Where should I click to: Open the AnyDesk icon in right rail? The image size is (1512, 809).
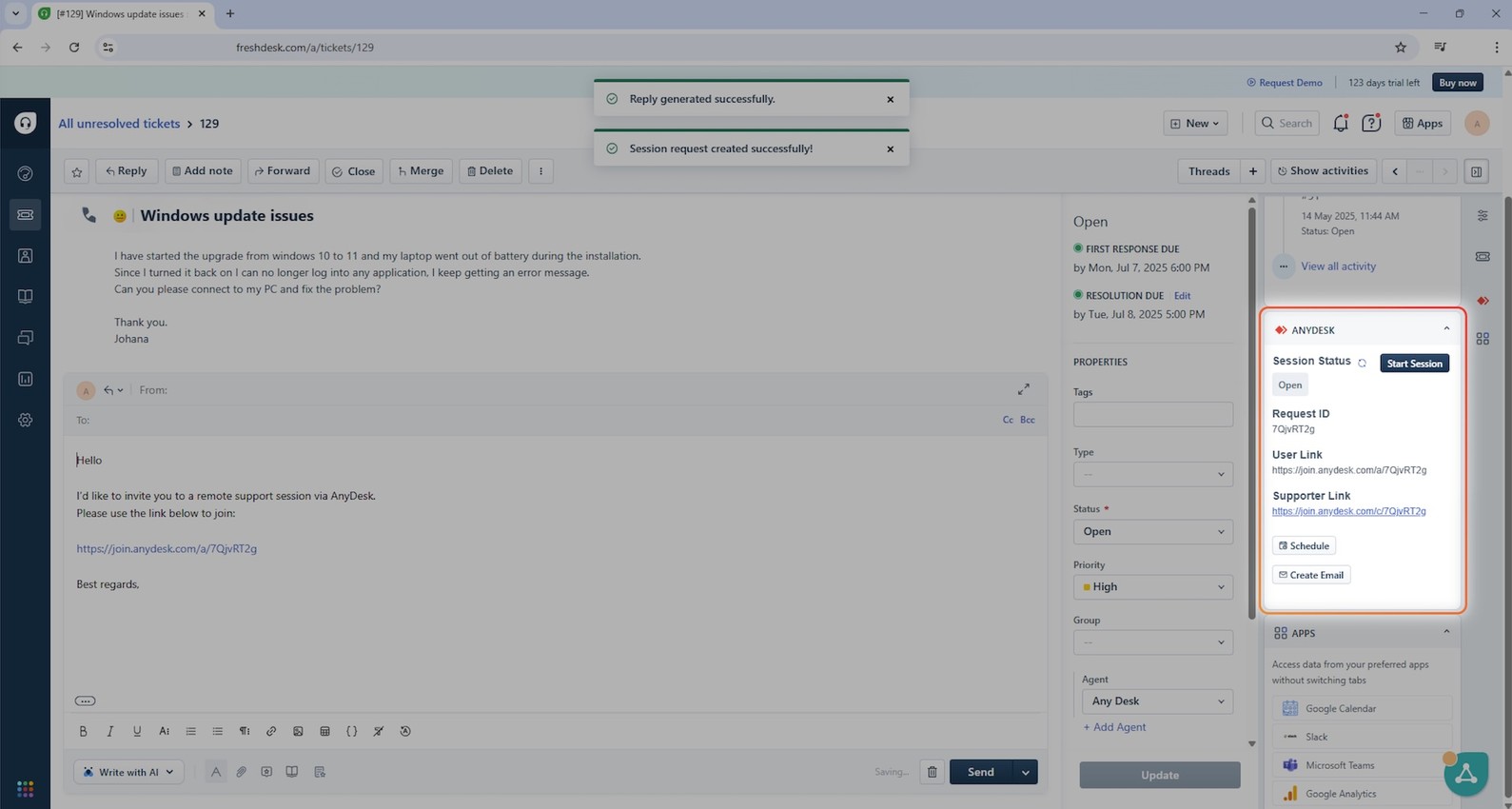click(1483, 301)
